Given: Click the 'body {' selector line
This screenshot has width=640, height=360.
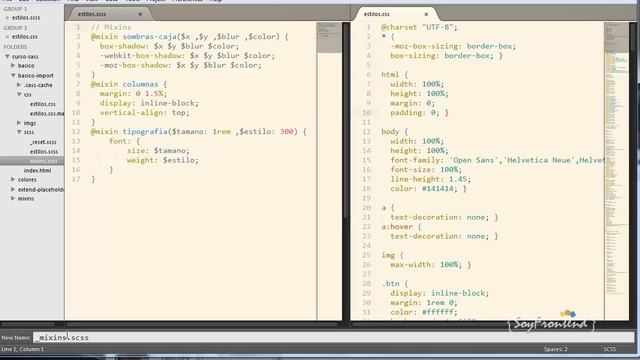Looking at the screenshot, I should pyautogui.click(x=394, y=131).
